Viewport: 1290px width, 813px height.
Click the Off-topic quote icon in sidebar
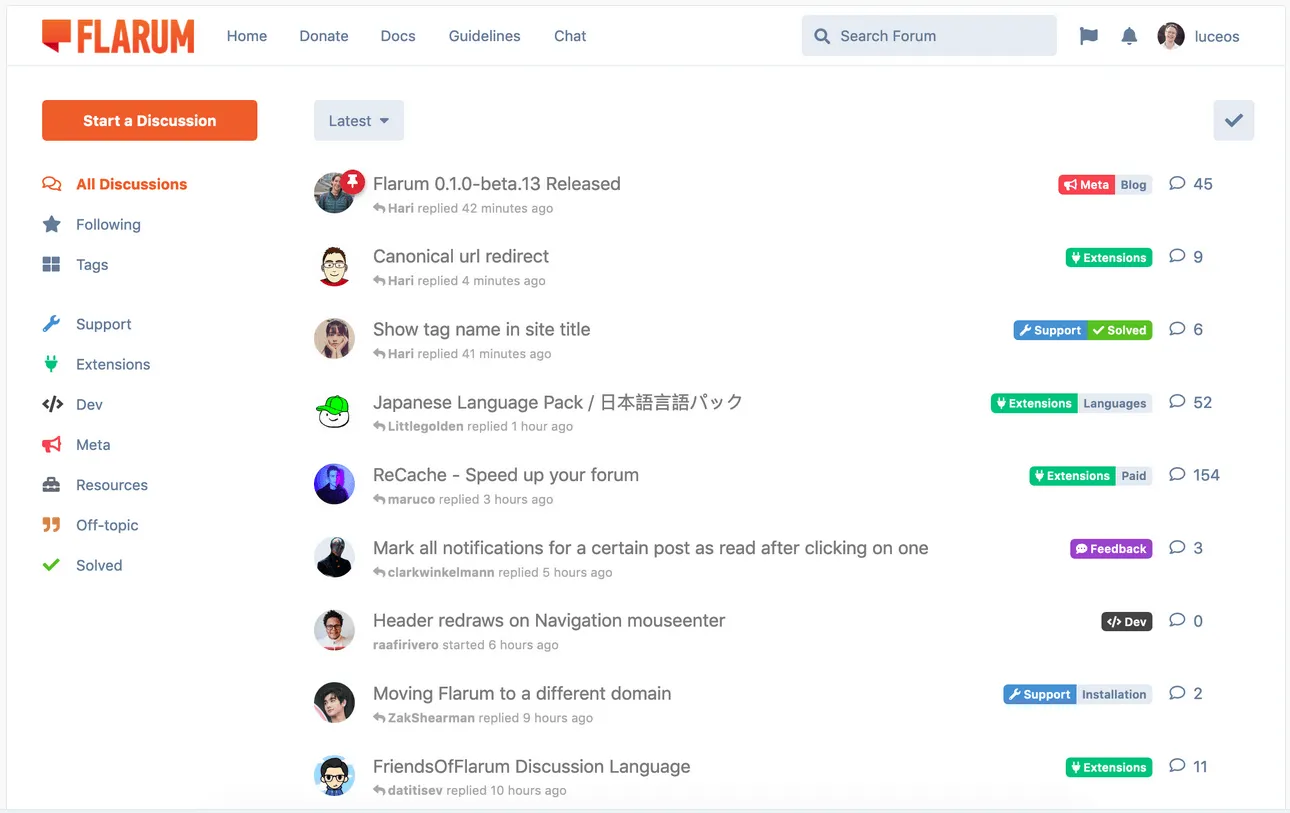[x=51, y=524]
